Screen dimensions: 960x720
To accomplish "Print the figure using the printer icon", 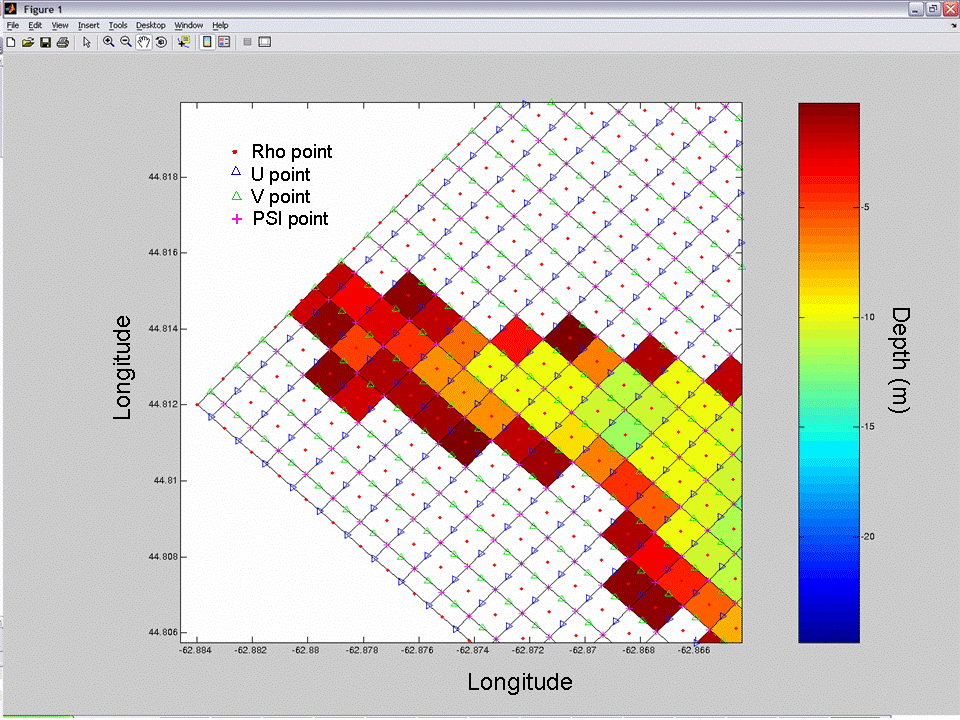I will (x=62, y=42).
